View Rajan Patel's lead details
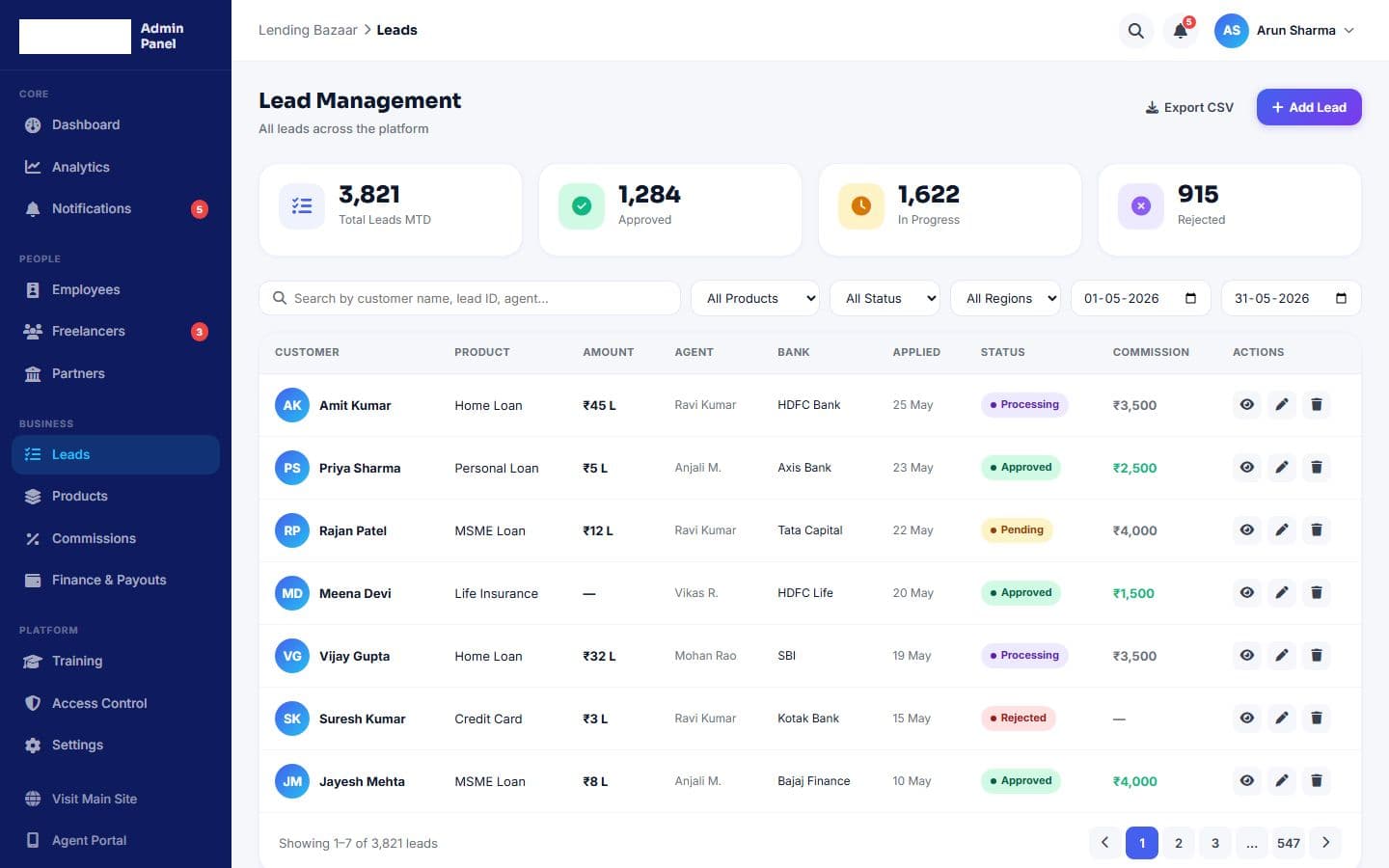 1247,530
